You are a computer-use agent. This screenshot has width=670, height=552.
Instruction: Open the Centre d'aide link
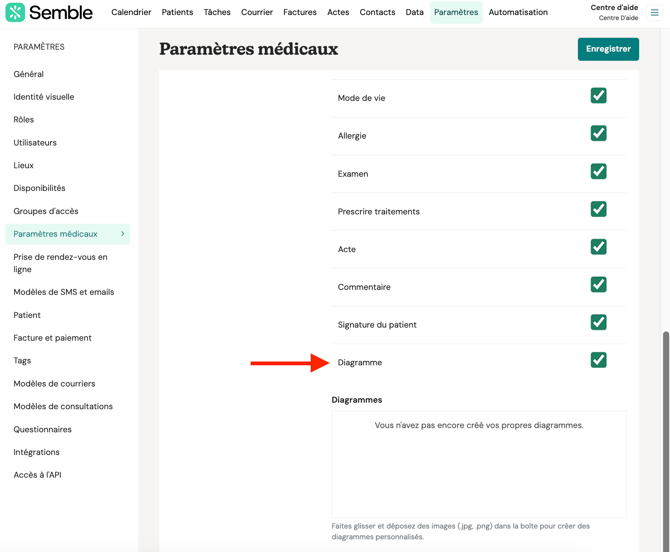tap(614, 8)
